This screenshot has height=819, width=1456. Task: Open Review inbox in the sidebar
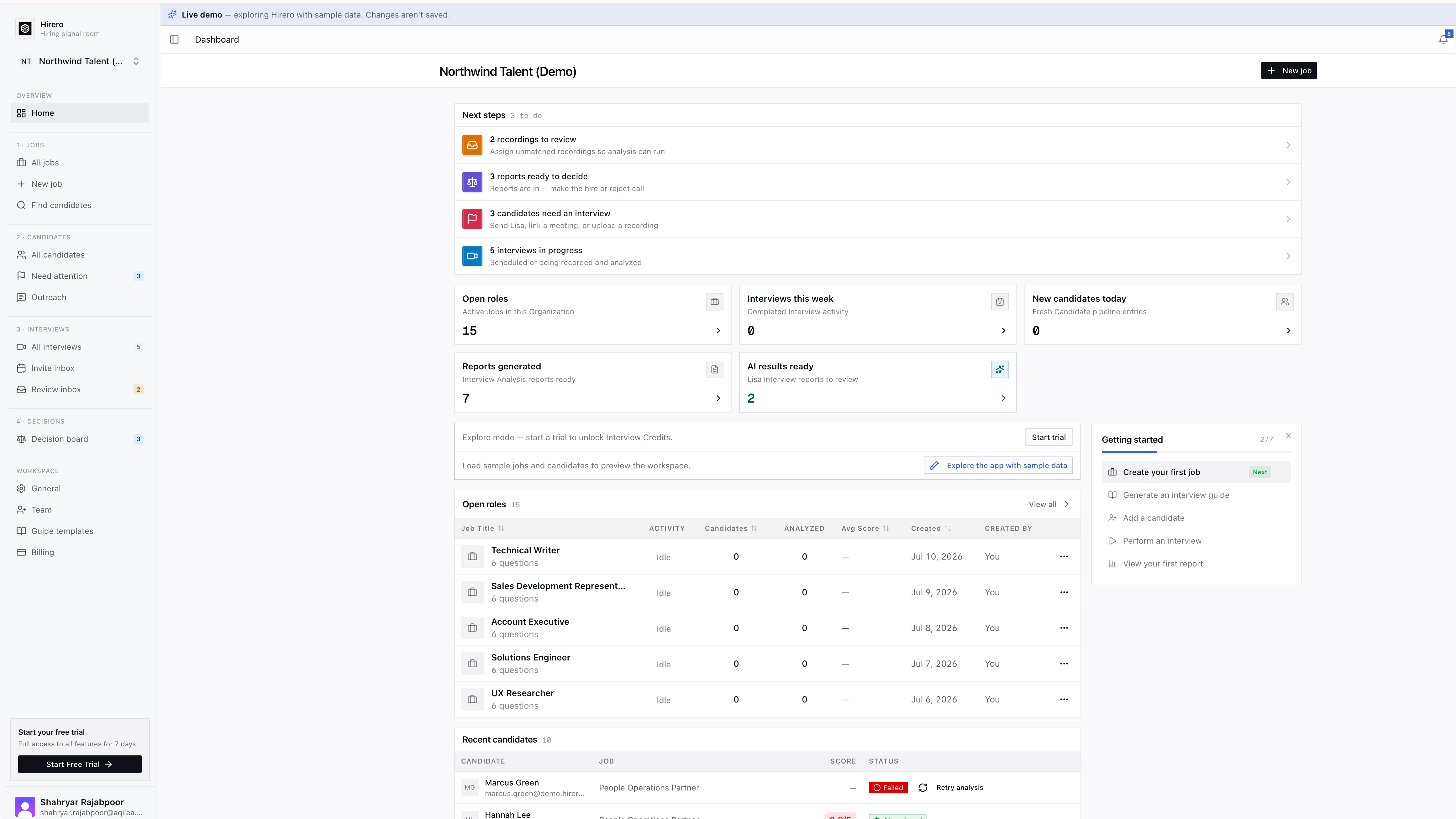click(80, 390)
